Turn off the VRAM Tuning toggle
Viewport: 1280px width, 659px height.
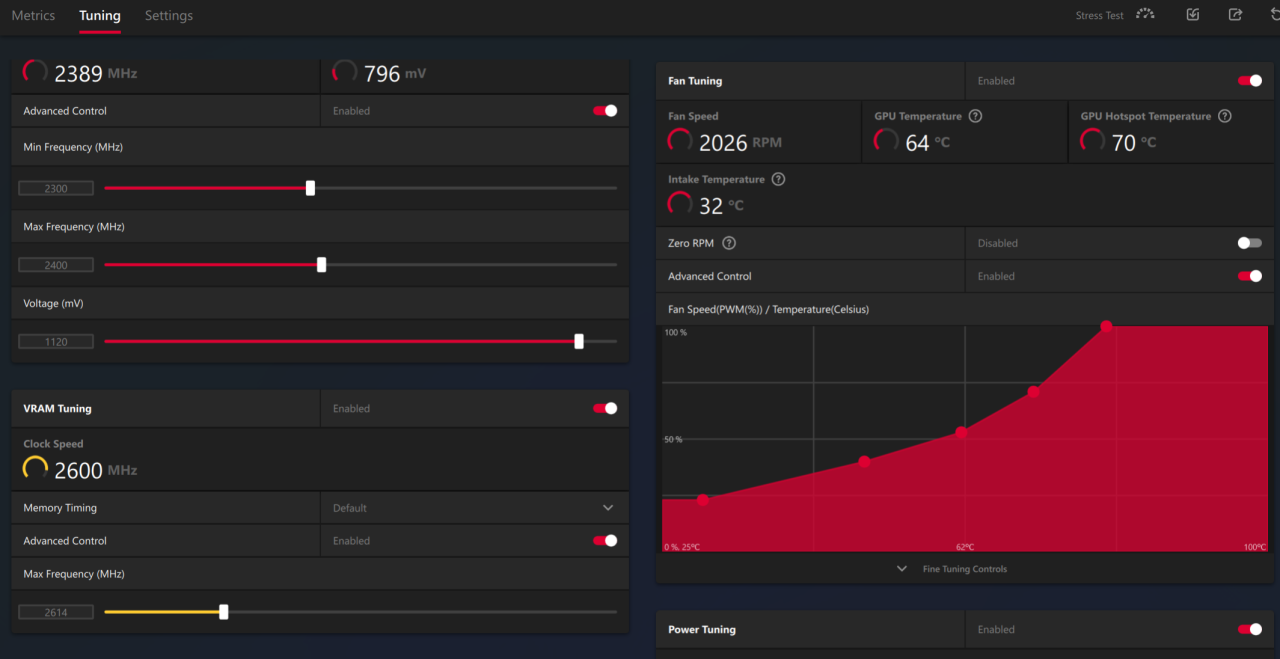605,409
